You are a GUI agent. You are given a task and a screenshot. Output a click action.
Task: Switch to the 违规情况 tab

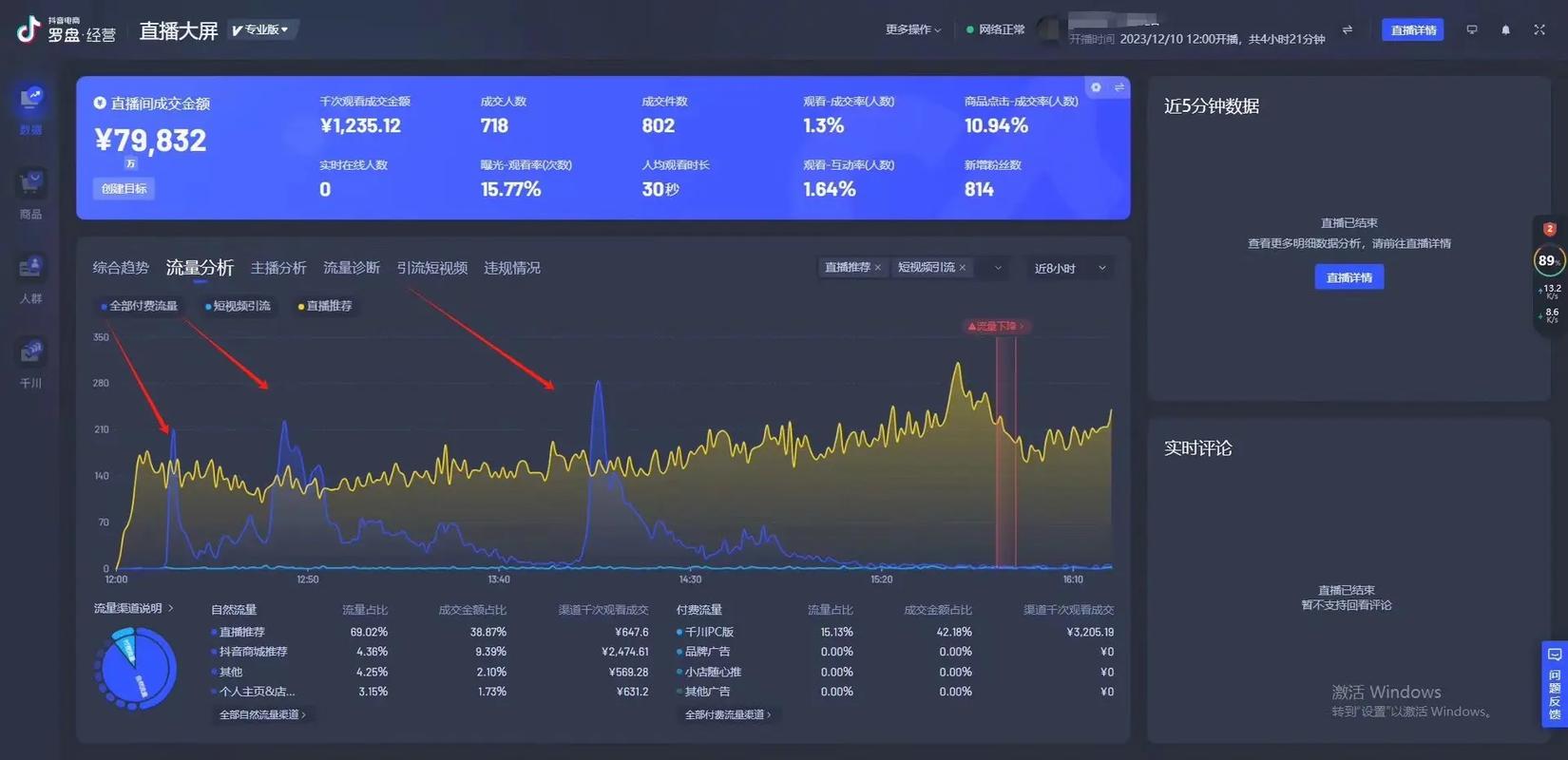click(x=512, y=268)
